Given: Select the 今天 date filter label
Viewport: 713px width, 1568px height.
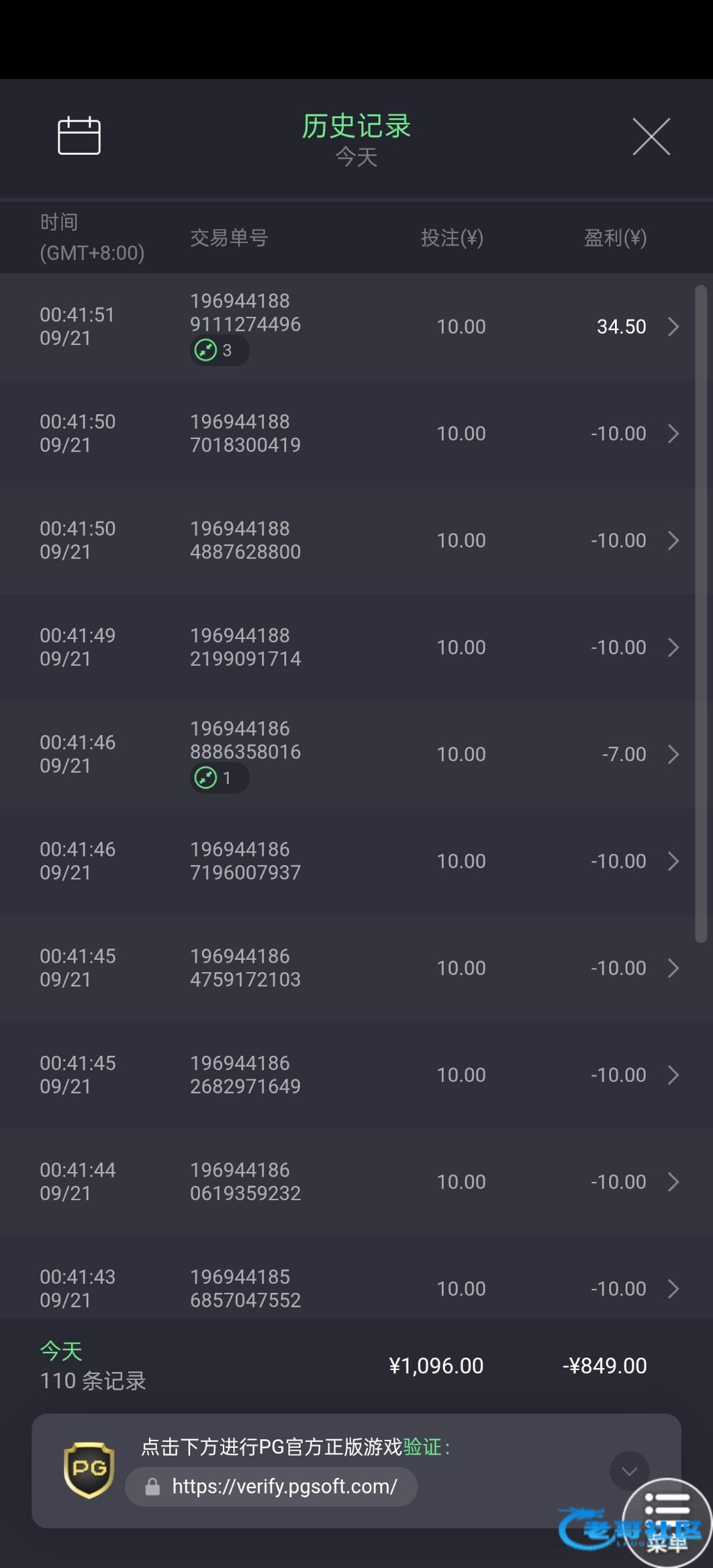Looking at the screenshot, I should point(356,157).
